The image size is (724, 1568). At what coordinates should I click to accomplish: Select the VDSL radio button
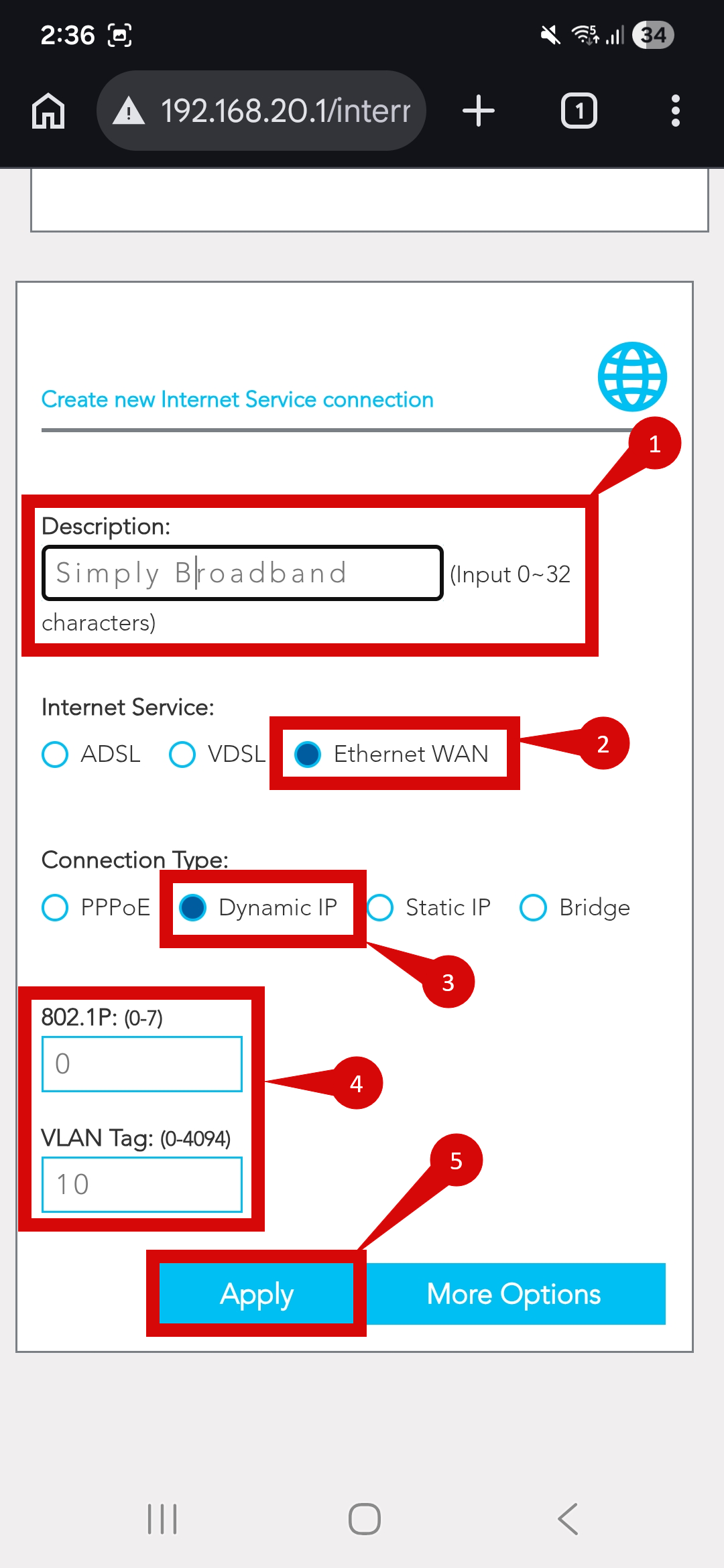(x=182, y=754)
